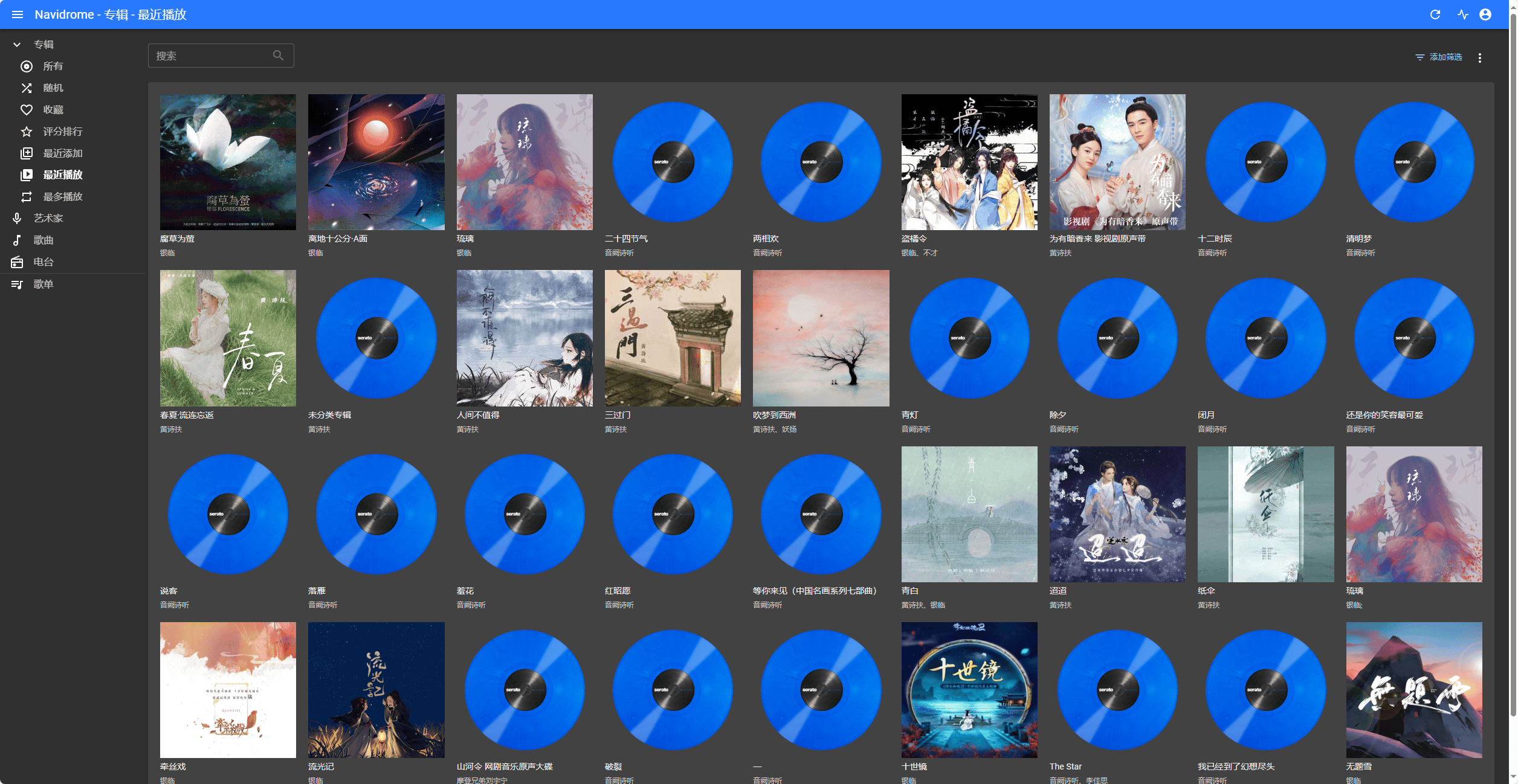Click the 最多播放 repeat icon
This screenshot has height=784, width=1518.
point(27,196)
